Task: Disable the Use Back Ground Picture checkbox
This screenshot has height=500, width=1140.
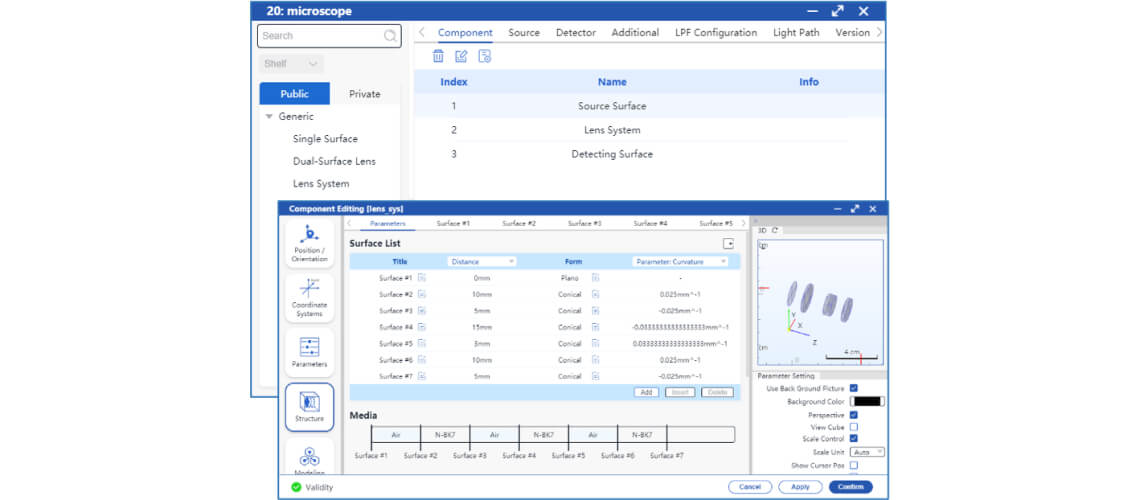Action: click(x=853, y=388)
